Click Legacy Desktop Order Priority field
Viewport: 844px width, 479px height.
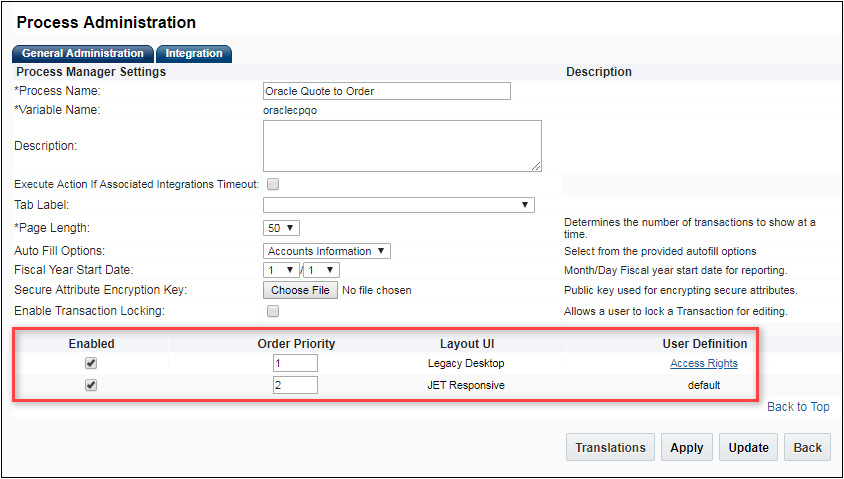[295, 364]
